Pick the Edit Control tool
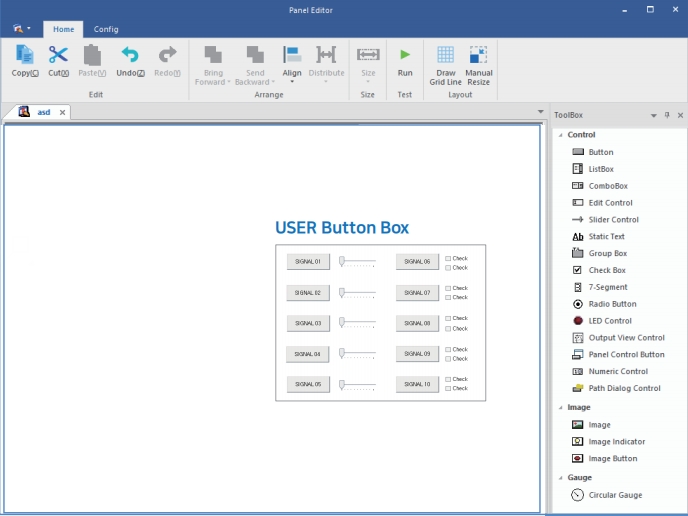Image resolution: width=688 pixels, height=516 pixels. pyautogui.click(x=602, y=203)
